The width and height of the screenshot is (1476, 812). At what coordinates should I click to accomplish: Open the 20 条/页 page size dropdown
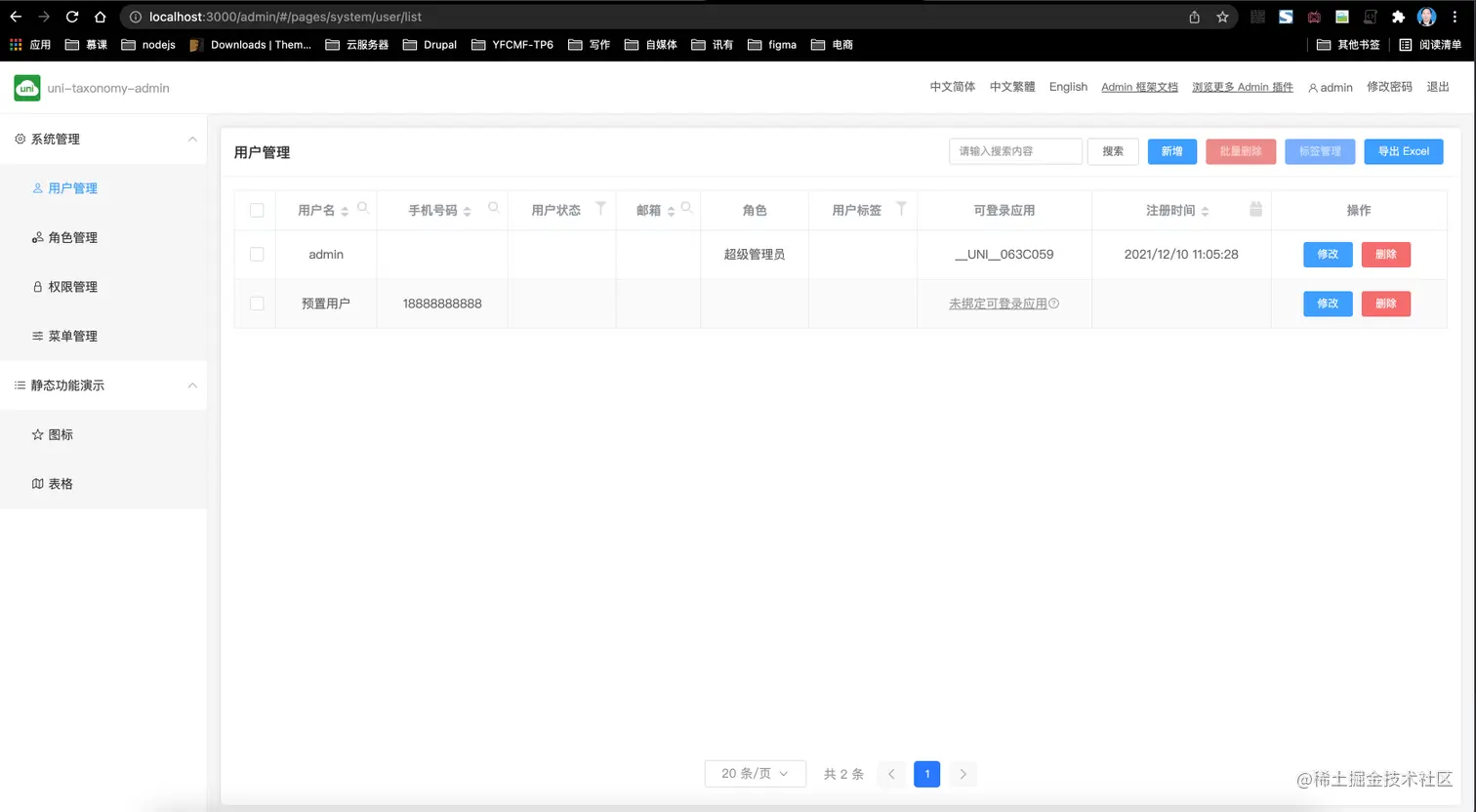coord(755,773)
